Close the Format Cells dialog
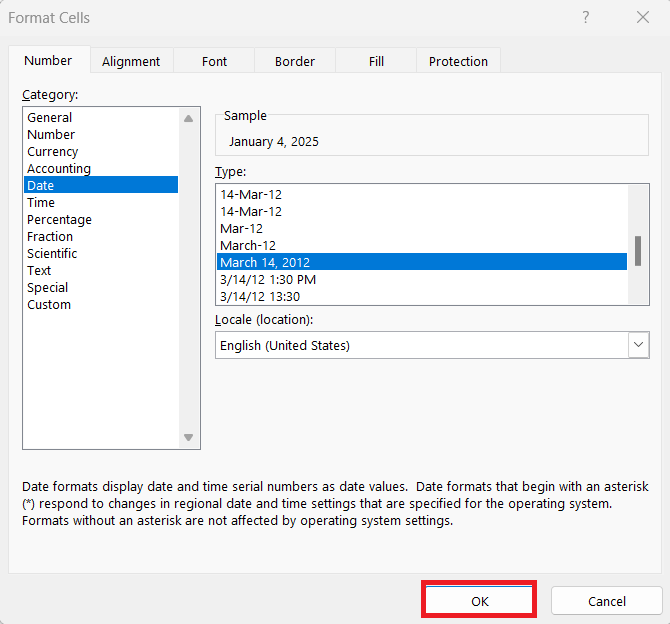This screenshot has height=624, width=670. point(643,18)
